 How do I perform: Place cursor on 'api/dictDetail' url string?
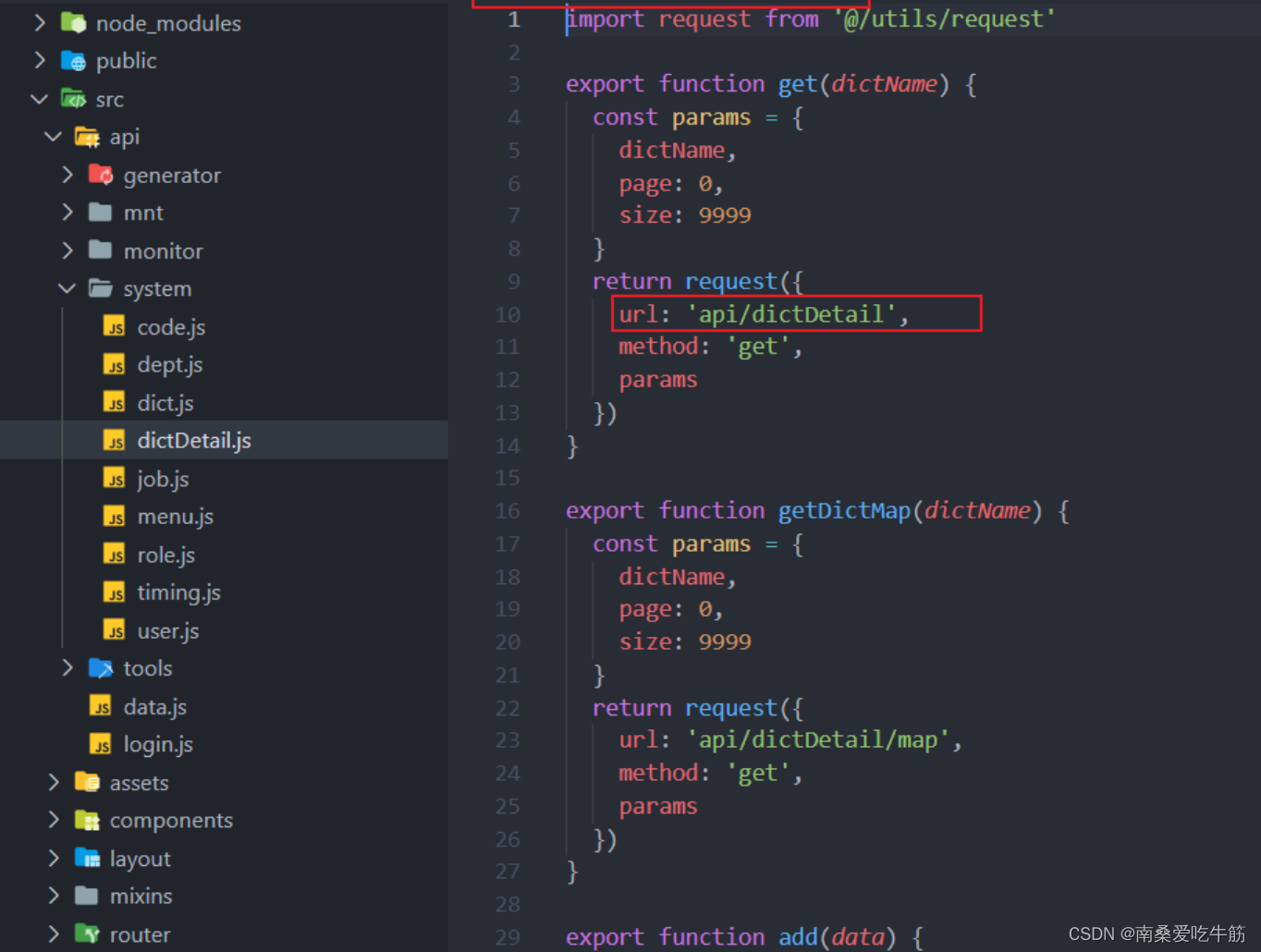[790, 314]
